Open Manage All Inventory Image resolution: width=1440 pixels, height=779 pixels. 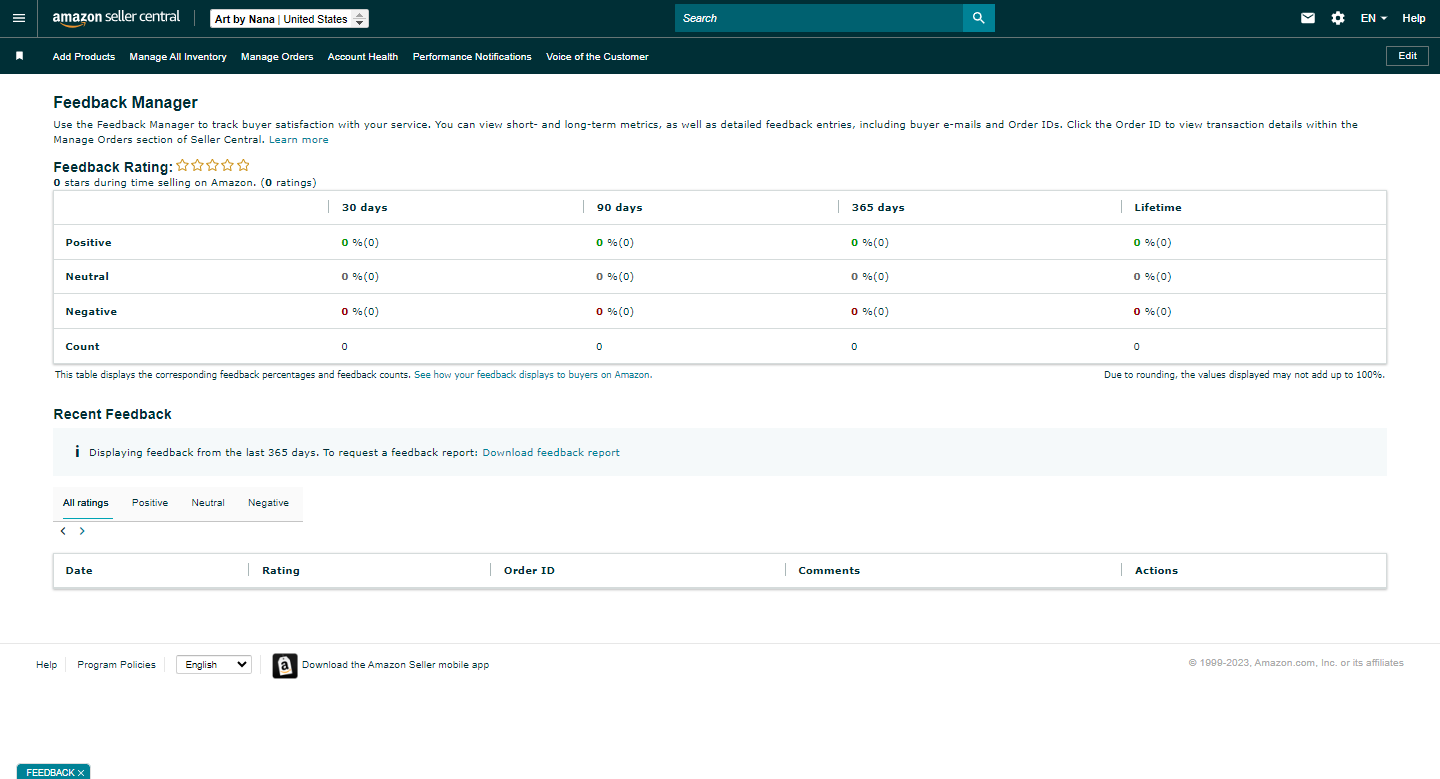(x=178, y=57)
